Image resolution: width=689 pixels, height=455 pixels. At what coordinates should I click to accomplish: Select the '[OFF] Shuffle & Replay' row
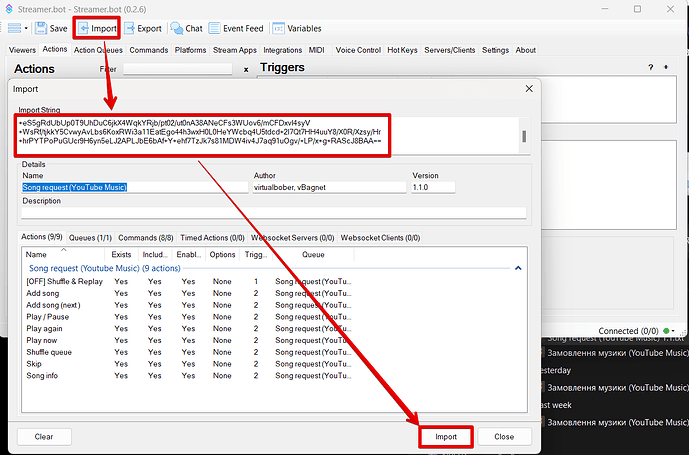[x=189, y=281]
